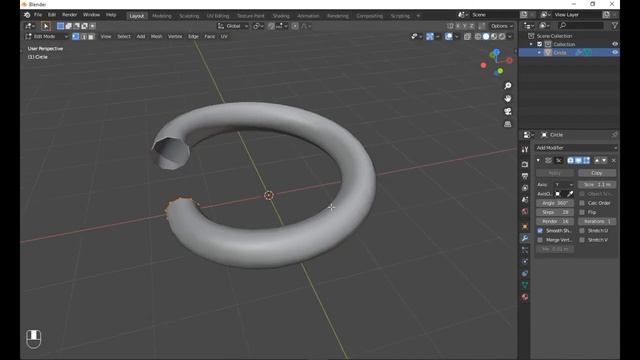Open the Global orientation dropdown
The image size is (640, 360).
point(233,26)
